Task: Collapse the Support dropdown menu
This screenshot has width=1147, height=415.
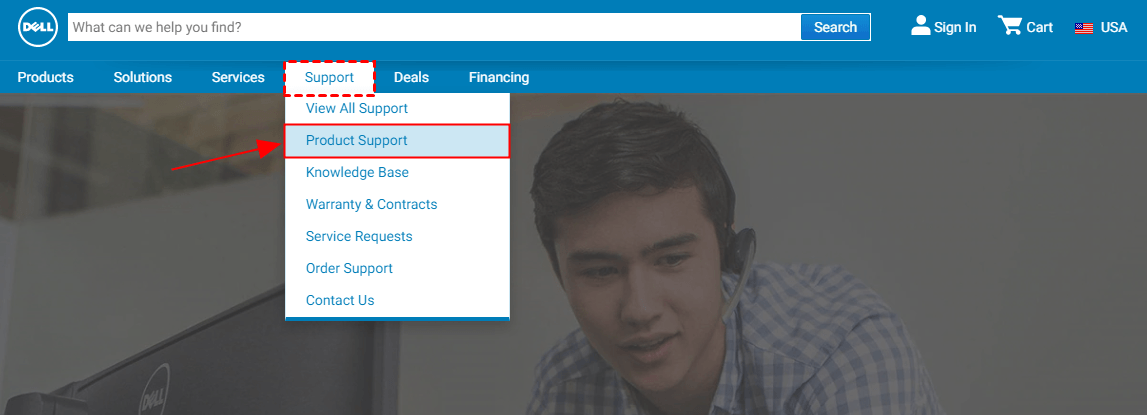Action: coord(329,77)
